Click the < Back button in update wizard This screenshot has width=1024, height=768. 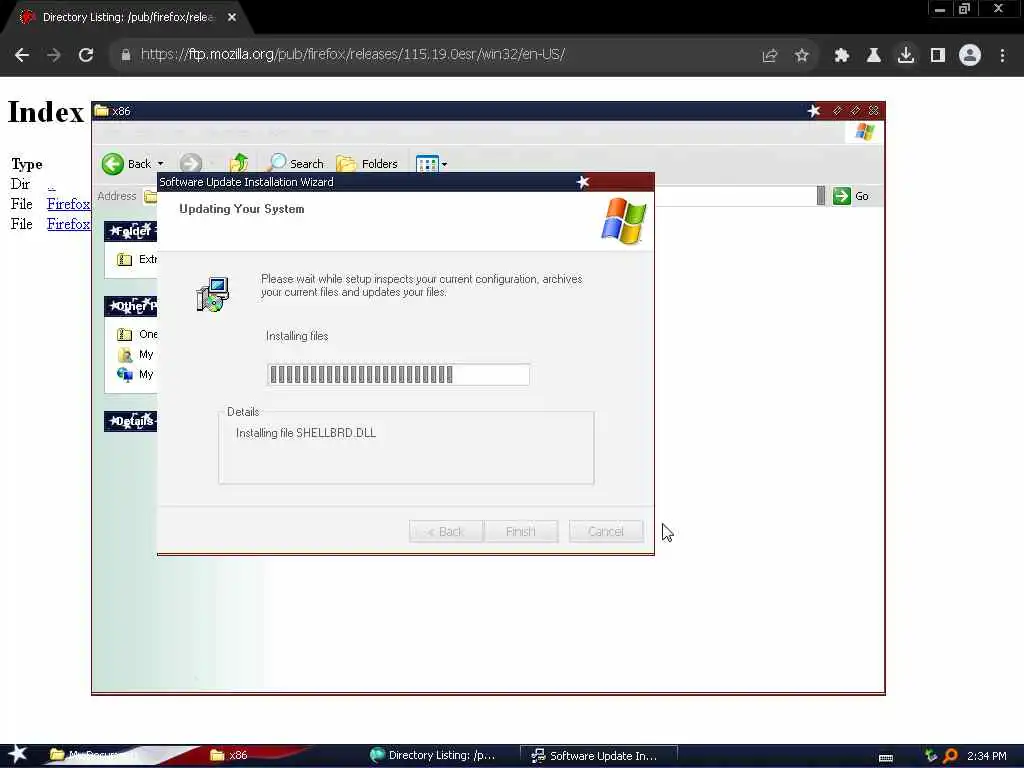coord(446,532)
